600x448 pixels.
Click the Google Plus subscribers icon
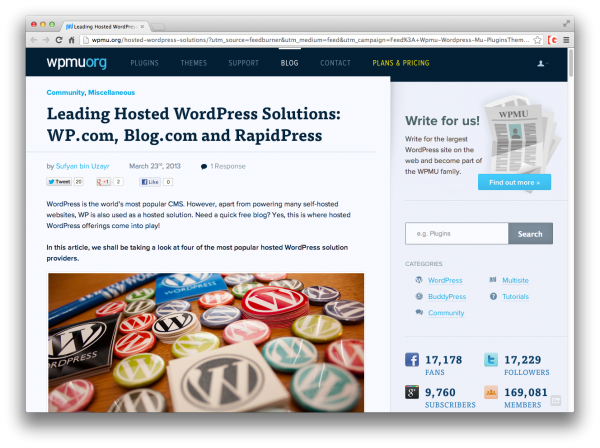coord(412,392)
